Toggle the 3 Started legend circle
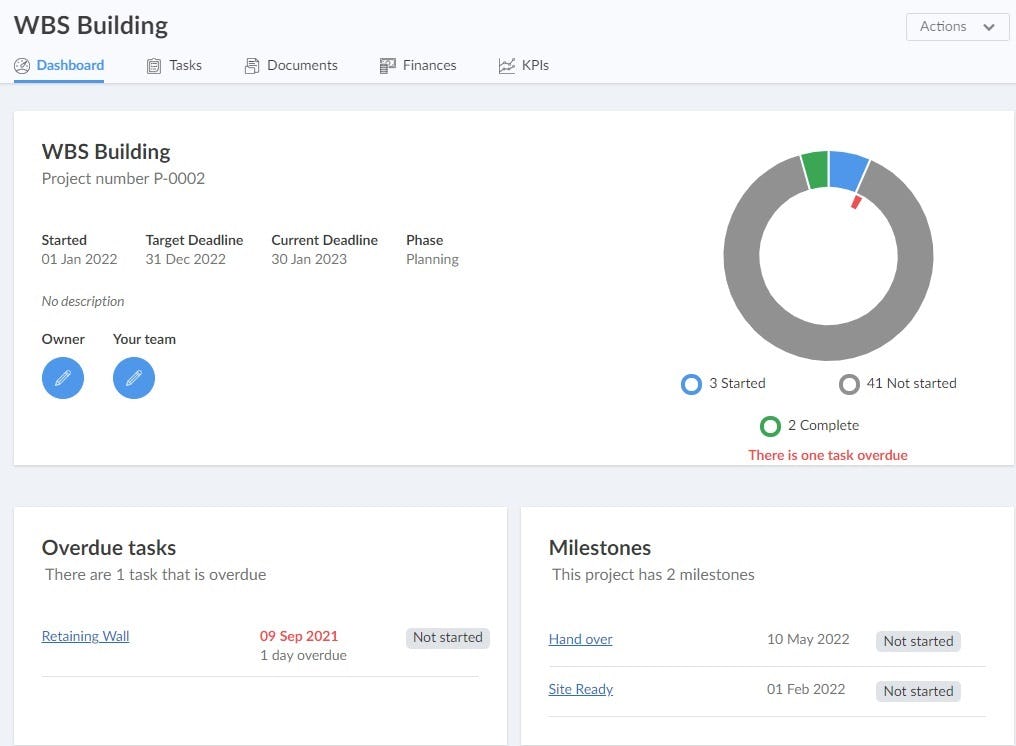 coord(691,384)
